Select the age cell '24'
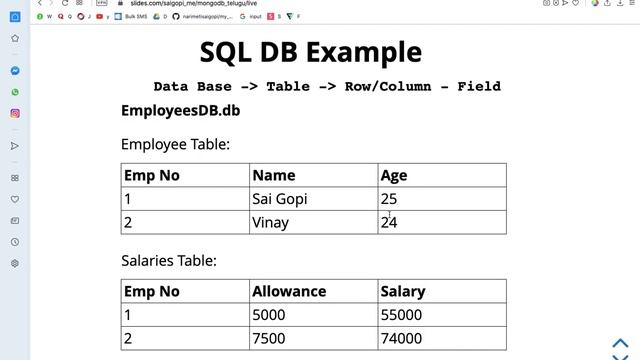This screenshot has width=640, height=360. tap(442, 222)
